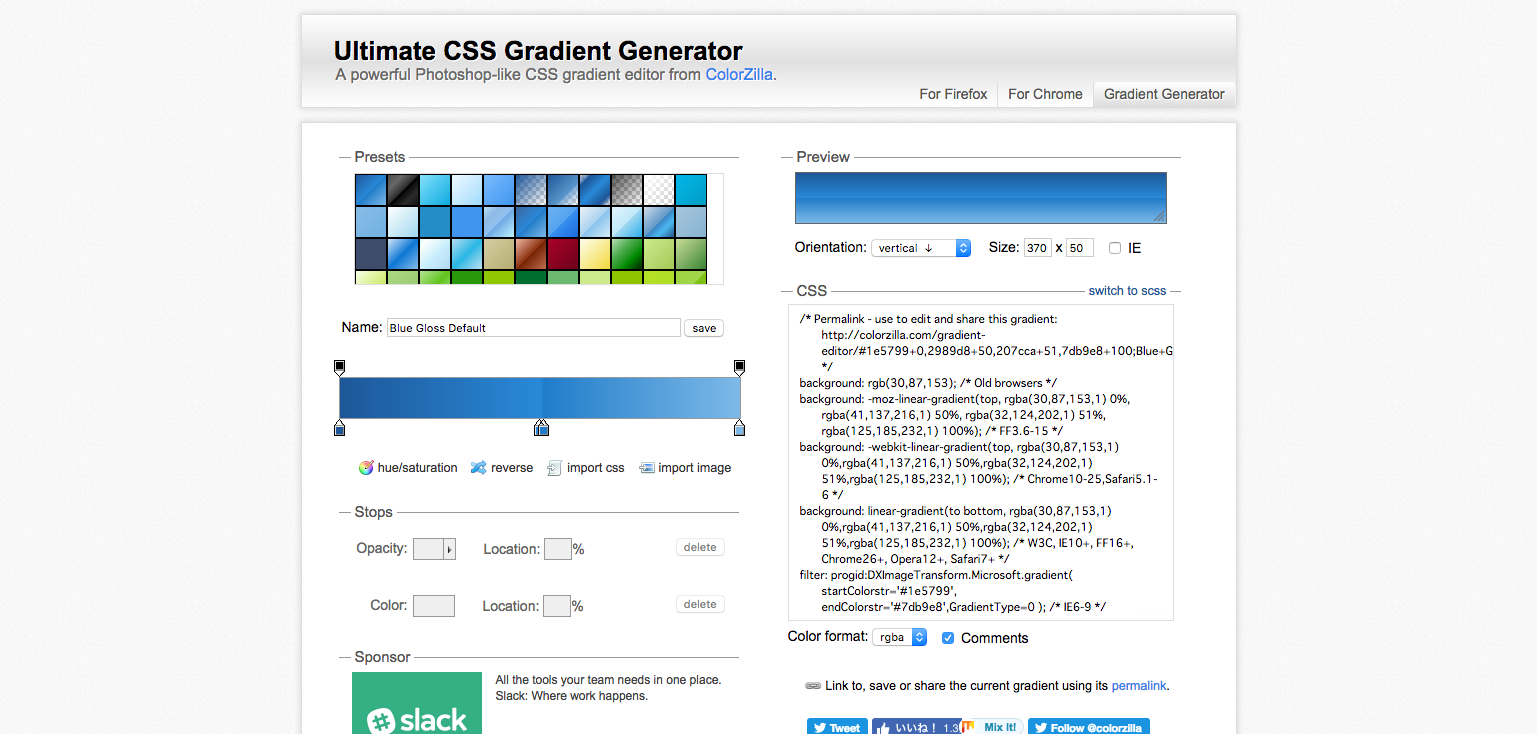
Task: Click the Tweet button
Action: [837, 727]
